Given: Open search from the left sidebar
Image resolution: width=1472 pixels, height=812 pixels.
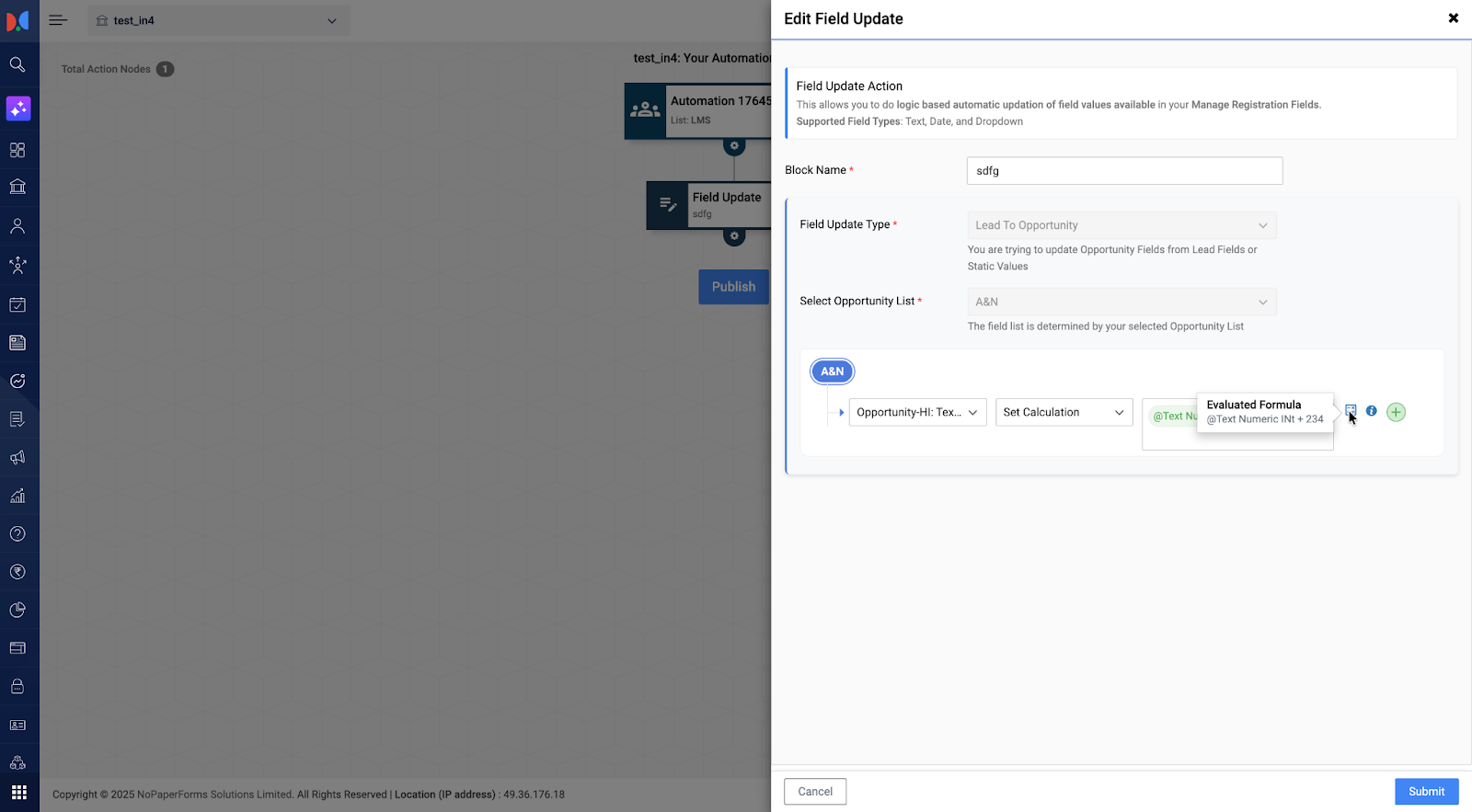Looking at the screenshot, I should 17,64.
